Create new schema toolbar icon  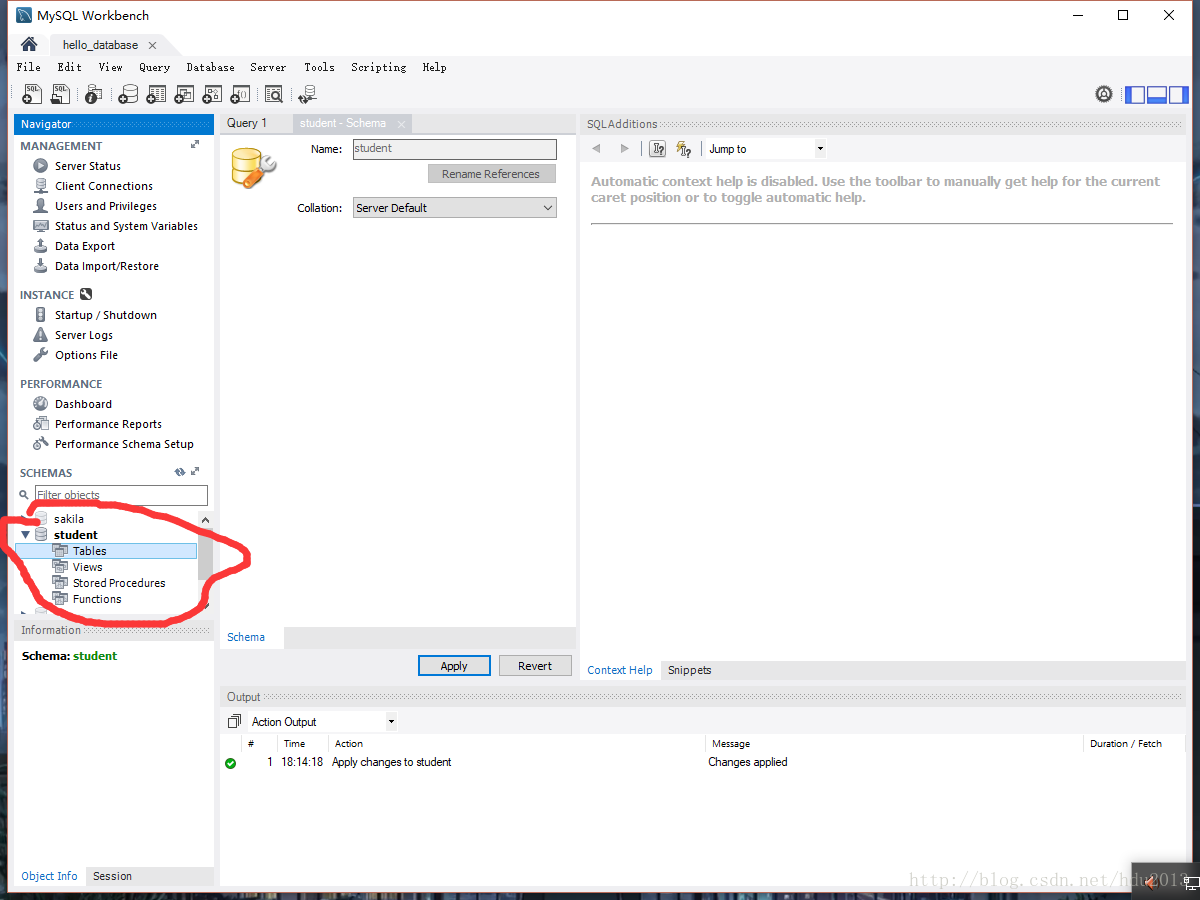[128, 94]
